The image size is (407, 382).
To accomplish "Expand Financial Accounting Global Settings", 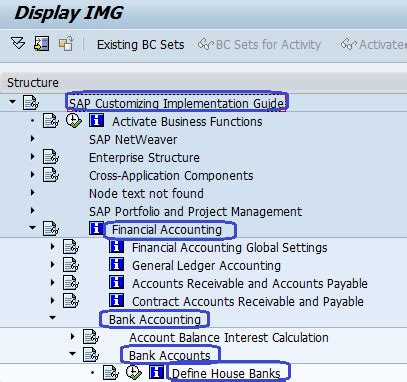I will click(x=52, y=246).
